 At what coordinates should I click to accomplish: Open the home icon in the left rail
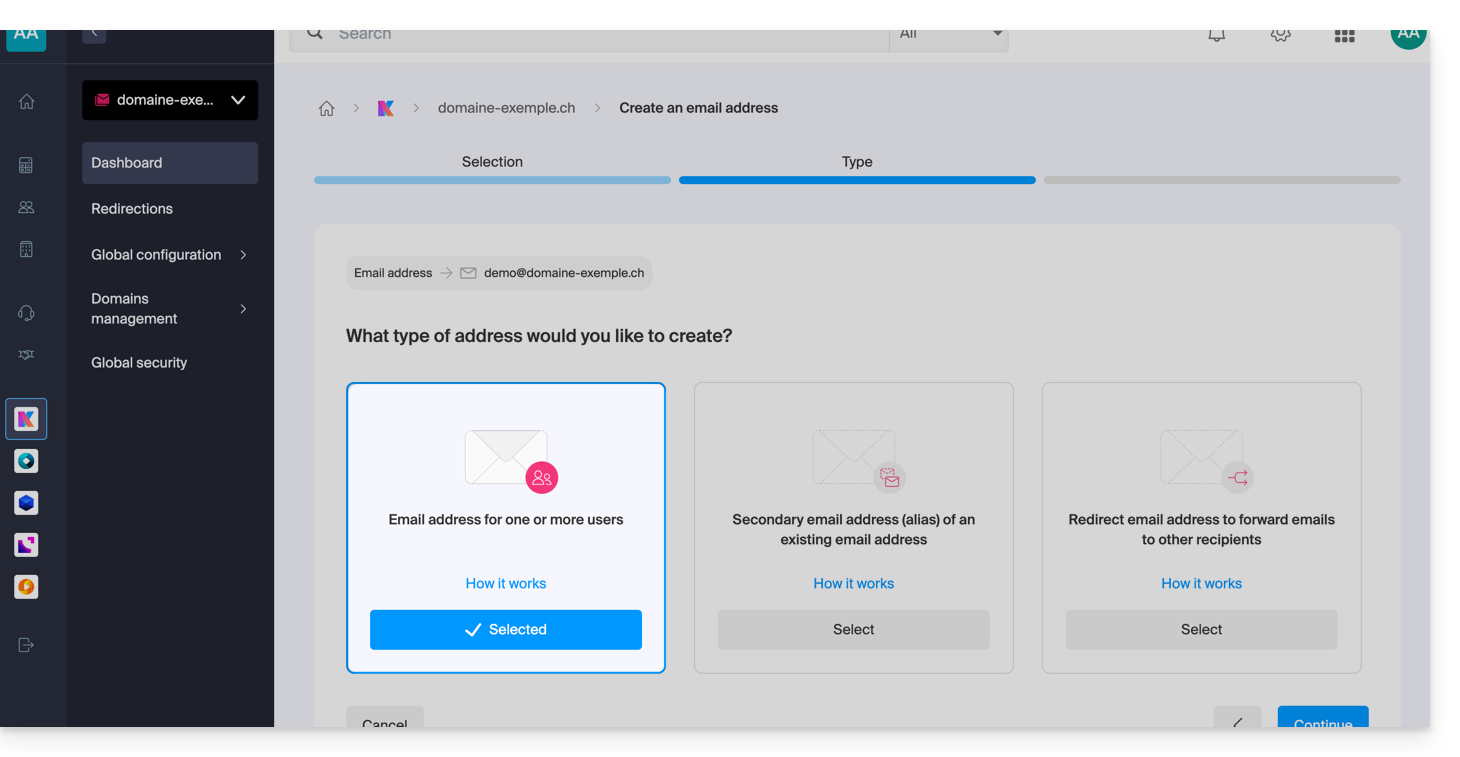click(x=27, y=101)
